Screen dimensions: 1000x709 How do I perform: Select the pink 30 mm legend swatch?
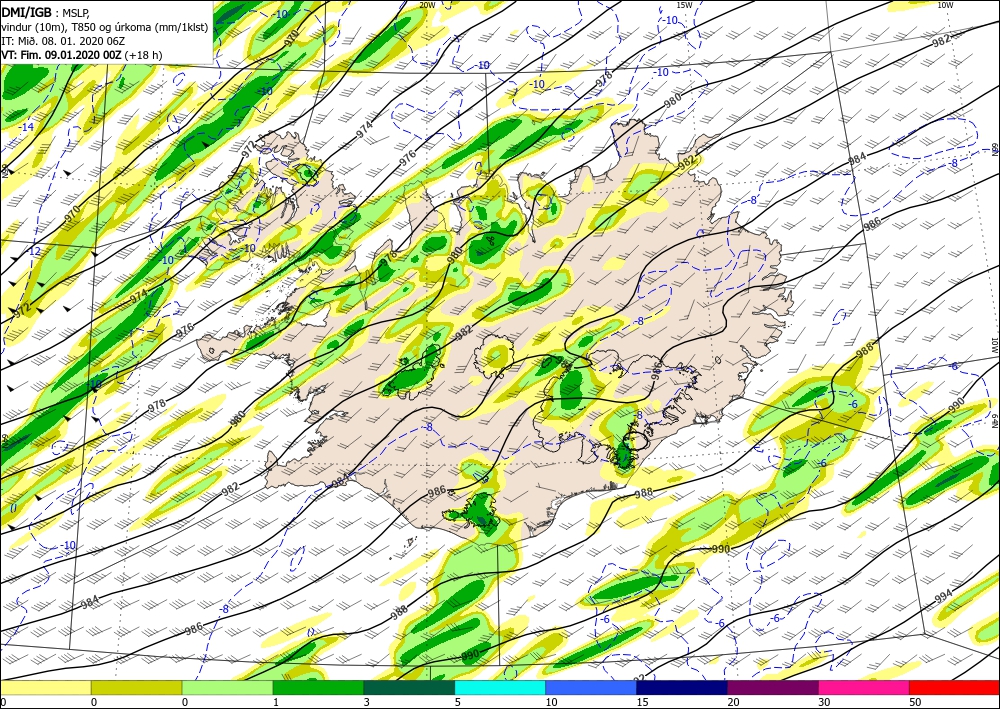864,687
